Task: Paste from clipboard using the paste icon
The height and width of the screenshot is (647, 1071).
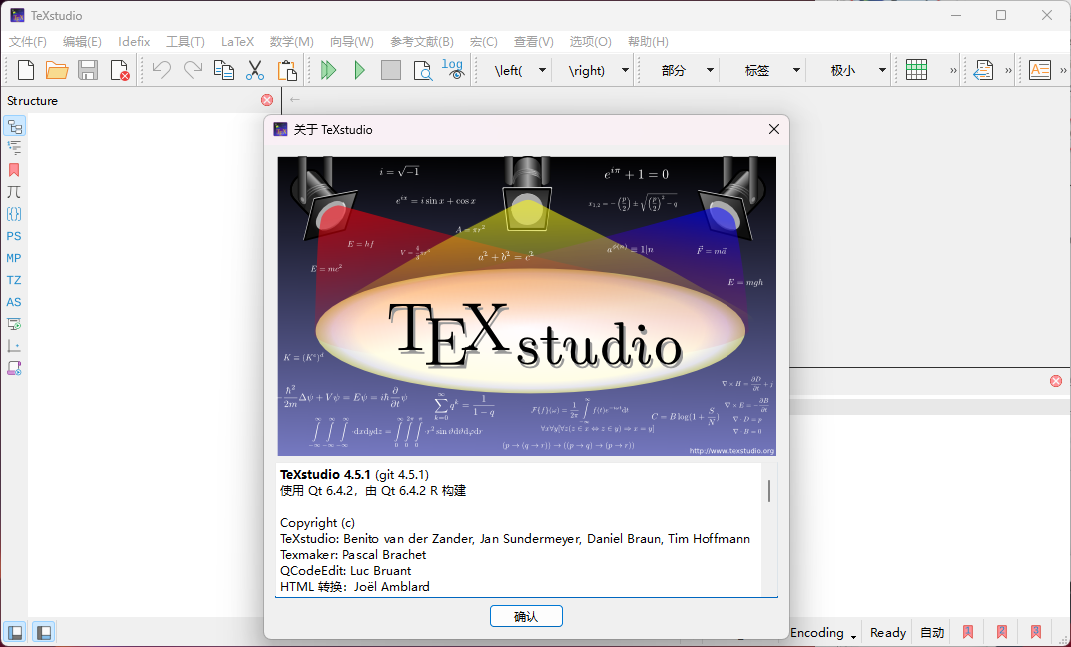Action: click(x=287, y=70)
